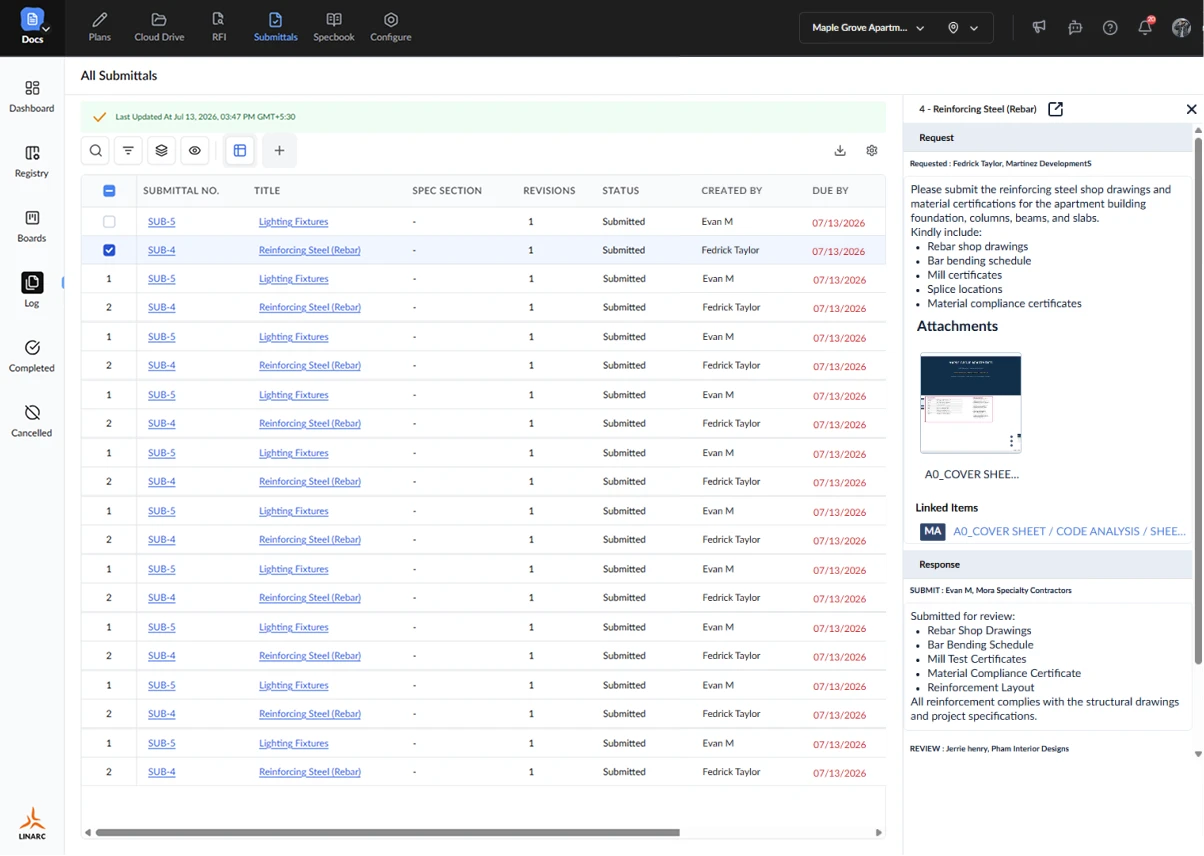Click the All Submittals page heading
The image size is (1204, 856).
tap(119, 76)
